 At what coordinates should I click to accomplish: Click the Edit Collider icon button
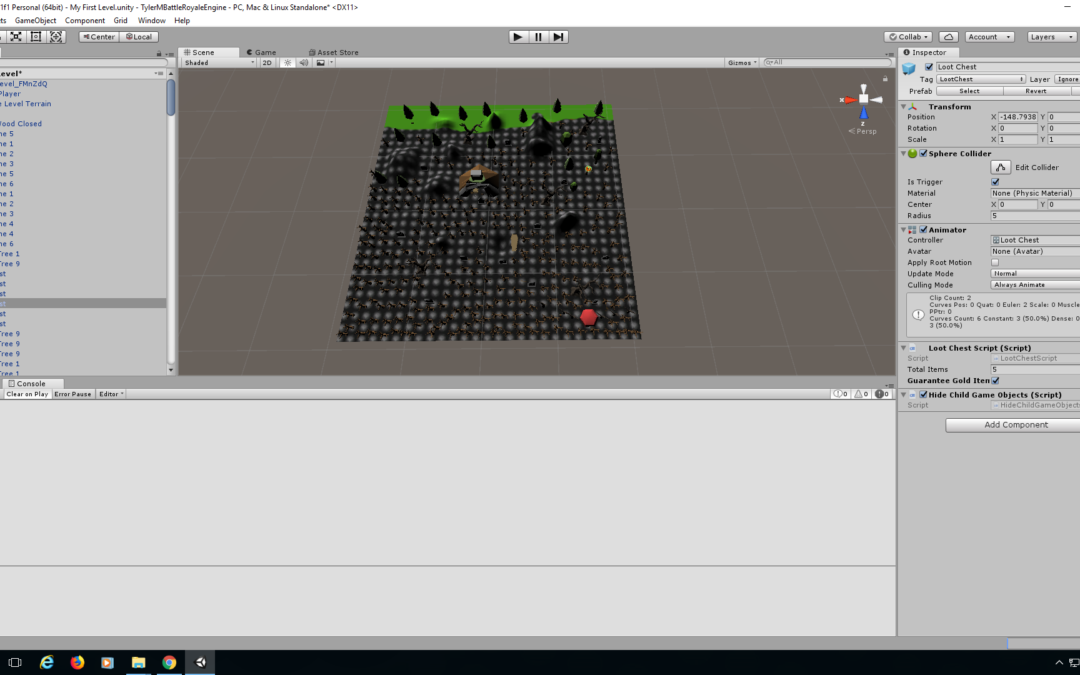pos(1000,167)
